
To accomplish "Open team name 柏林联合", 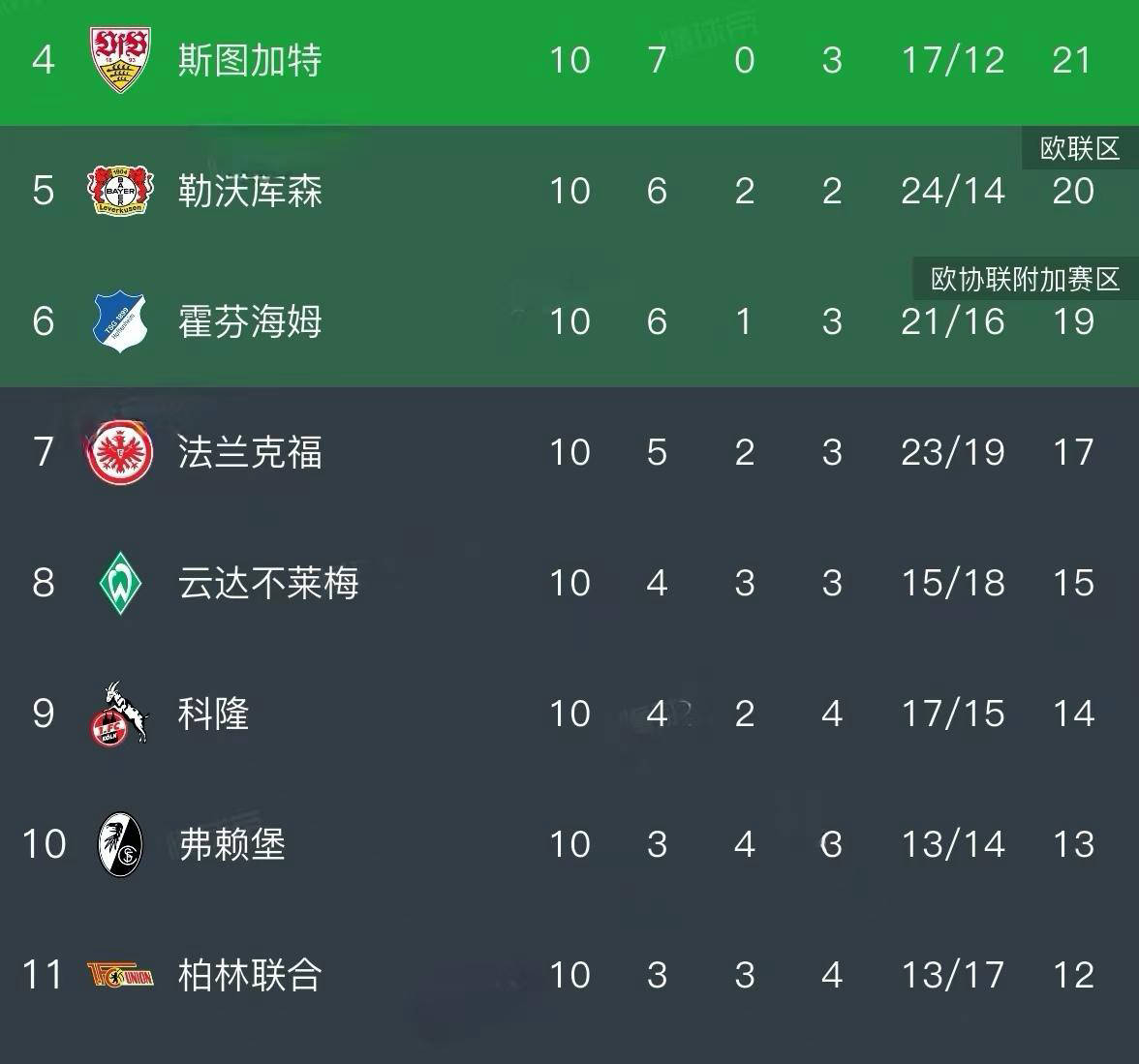I will point(250,975).
